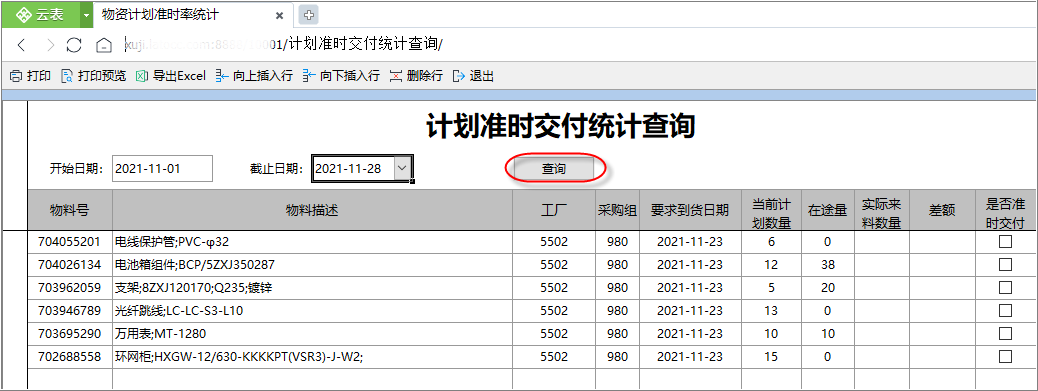Click the 计划准时交付统计查询 title
Image resolution: width=1038 pixels, height=391 pixels.
tap(560, 126)
